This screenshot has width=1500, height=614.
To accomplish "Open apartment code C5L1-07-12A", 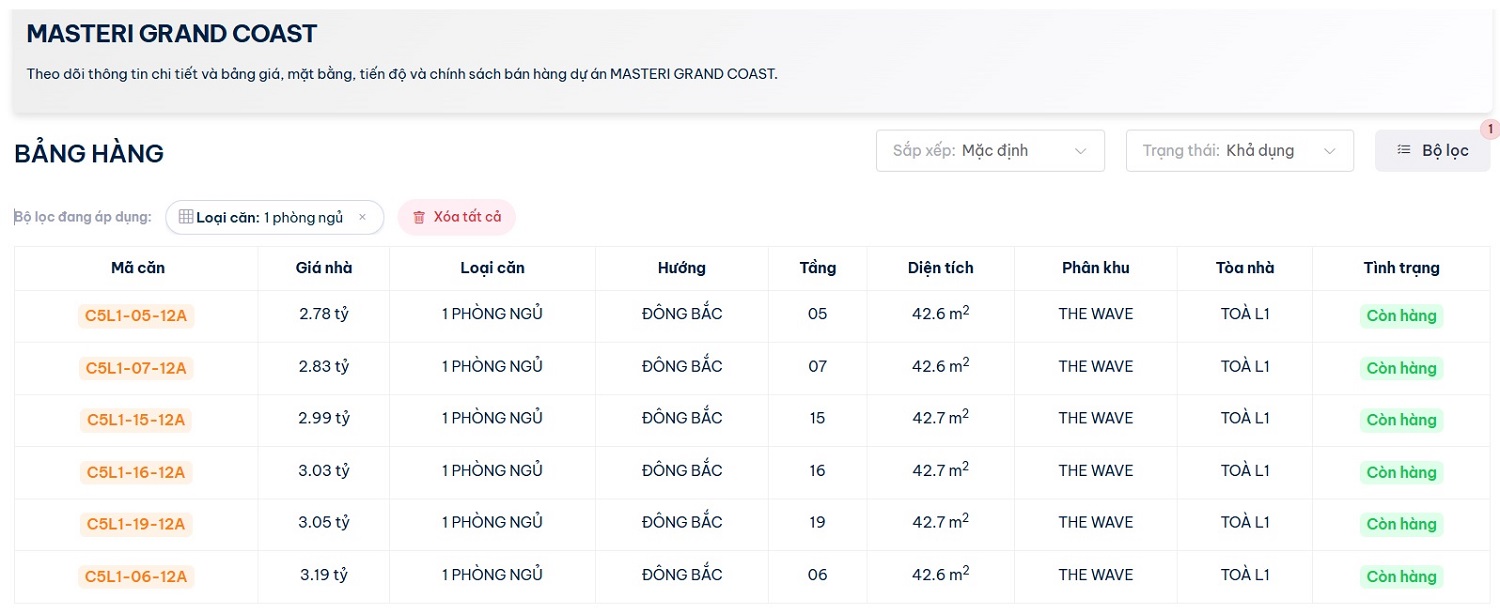I will pyautogui.click(x=136, y=368).
